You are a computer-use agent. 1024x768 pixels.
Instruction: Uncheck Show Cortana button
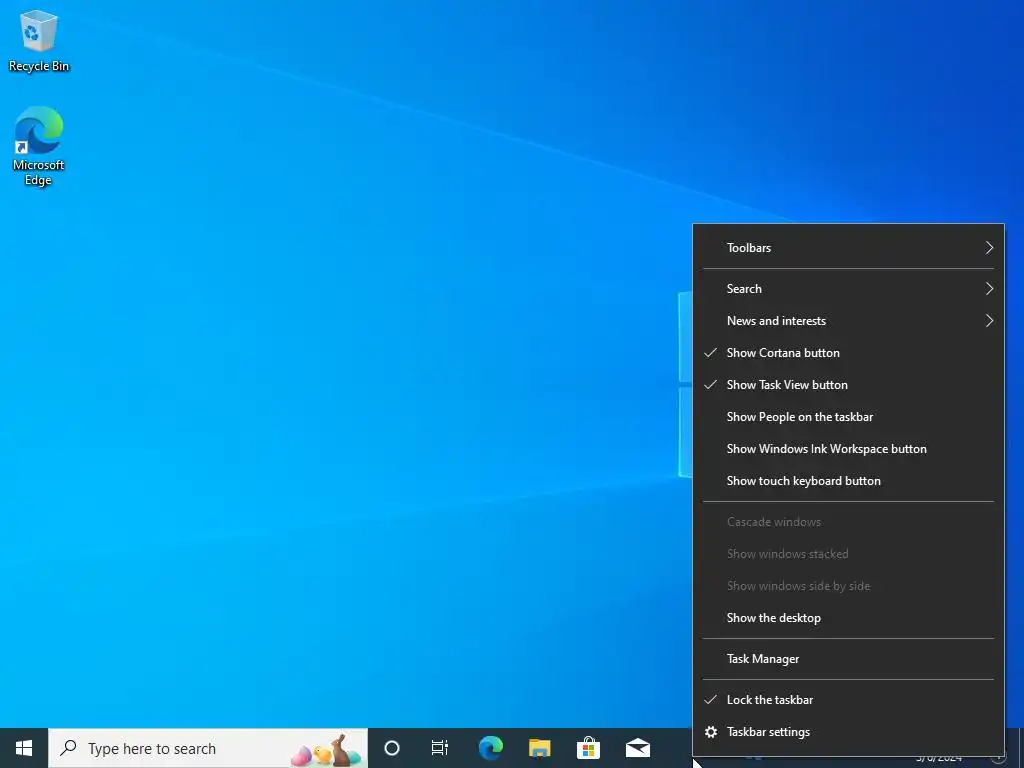(x=848, y=353)
